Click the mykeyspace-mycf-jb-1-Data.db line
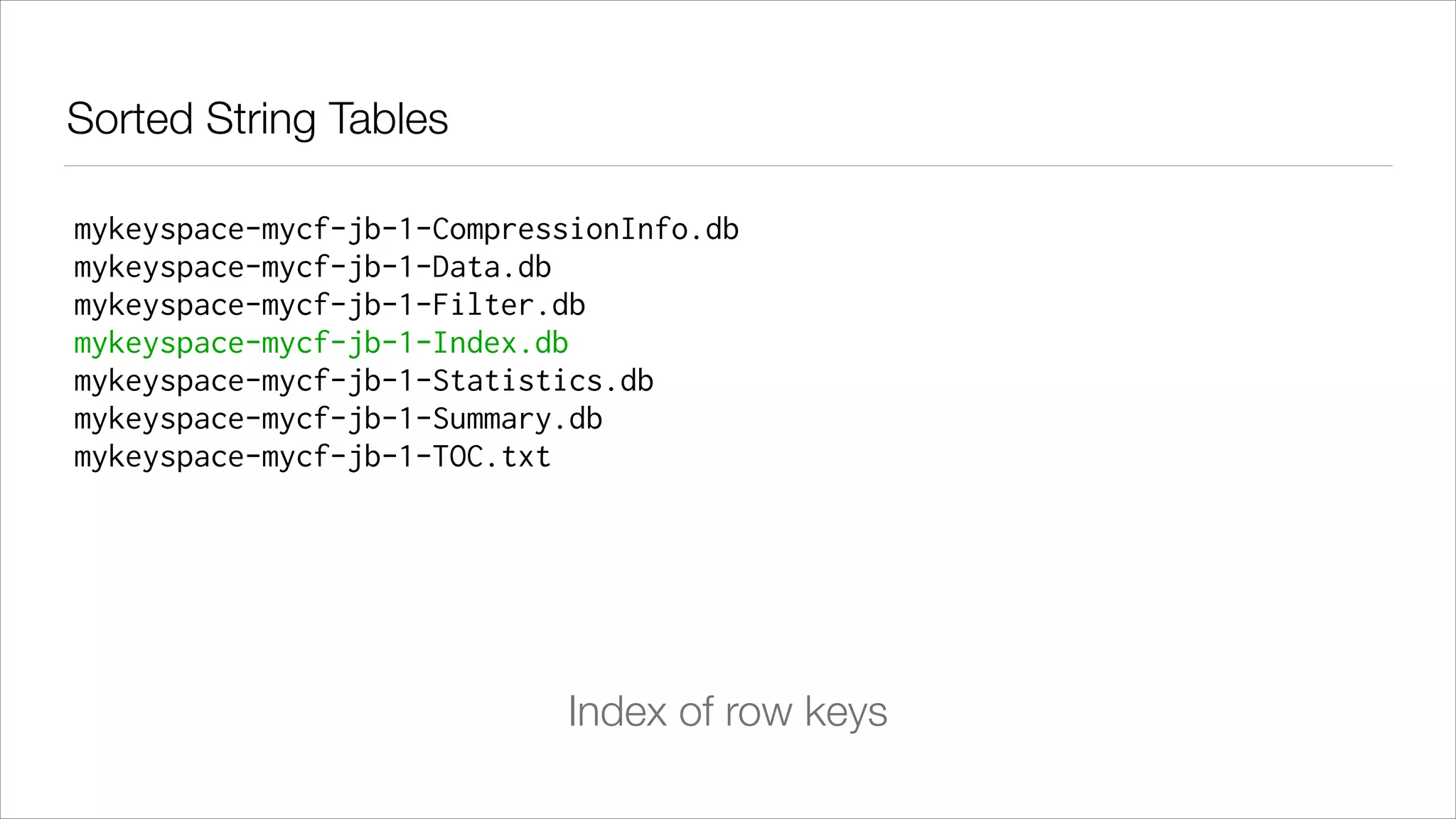 click(x=312, y=268)
